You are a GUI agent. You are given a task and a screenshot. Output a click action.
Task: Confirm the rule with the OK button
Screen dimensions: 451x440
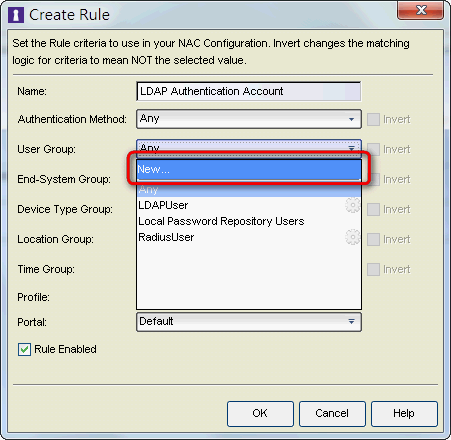click(x=260, y=413)
